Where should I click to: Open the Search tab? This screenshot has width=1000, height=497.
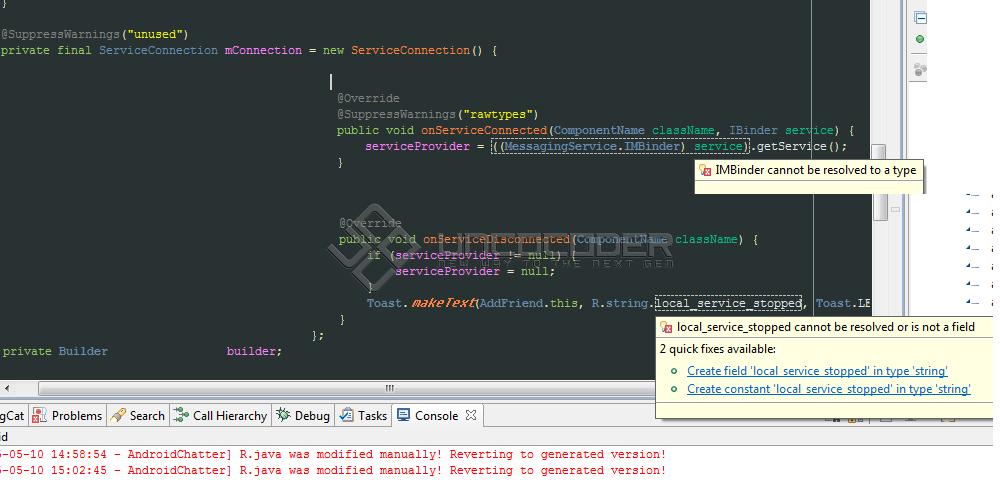pos(138,416)
